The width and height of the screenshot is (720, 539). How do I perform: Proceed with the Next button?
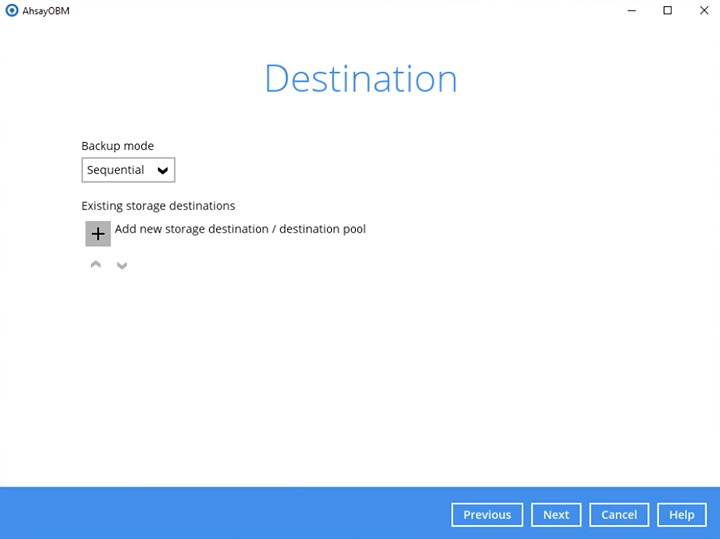pyautogui.click(x=556, y=515)
